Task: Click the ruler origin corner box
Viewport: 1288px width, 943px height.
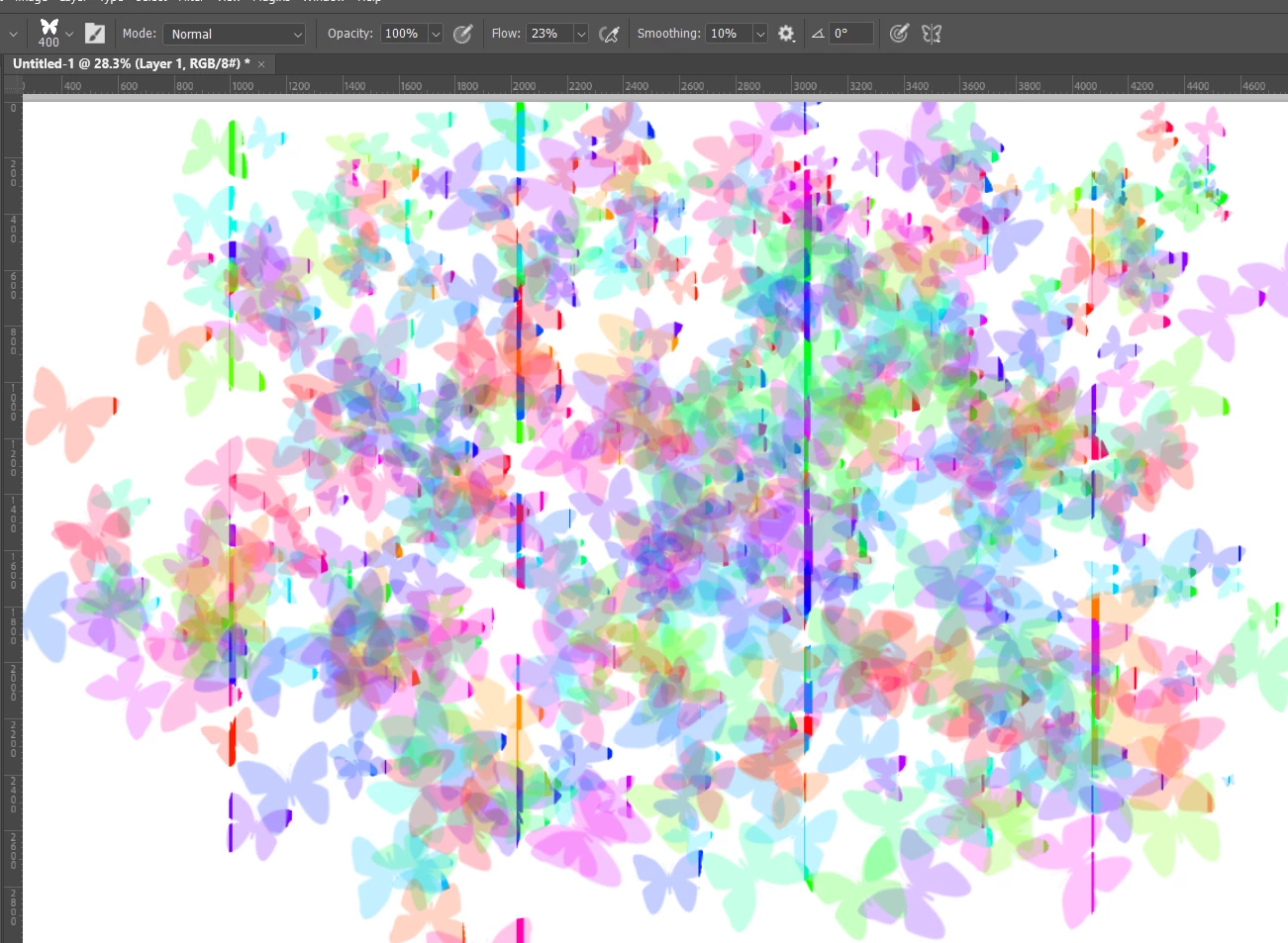Action: coord(13,86)
